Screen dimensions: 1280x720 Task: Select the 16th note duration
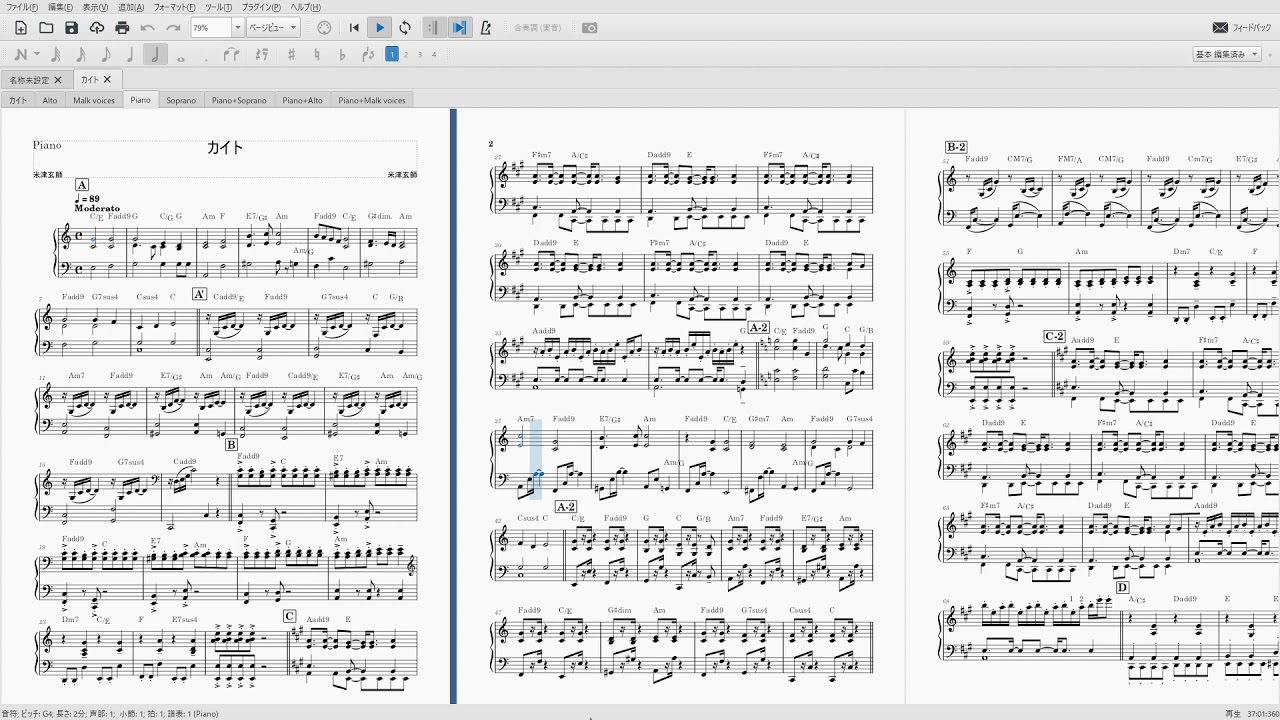(x=81, y=55)
